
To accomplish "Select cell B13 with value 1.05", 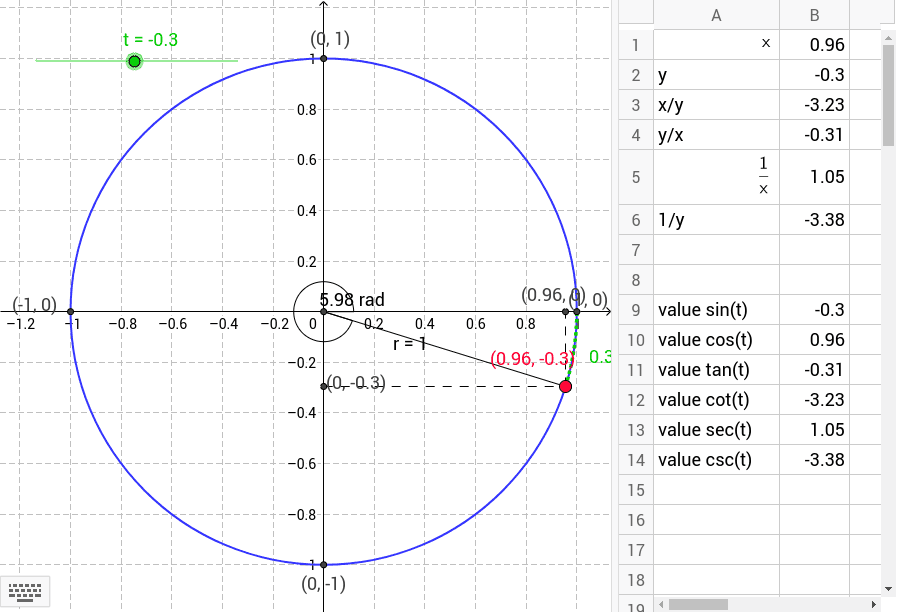I will coord(814,430).
